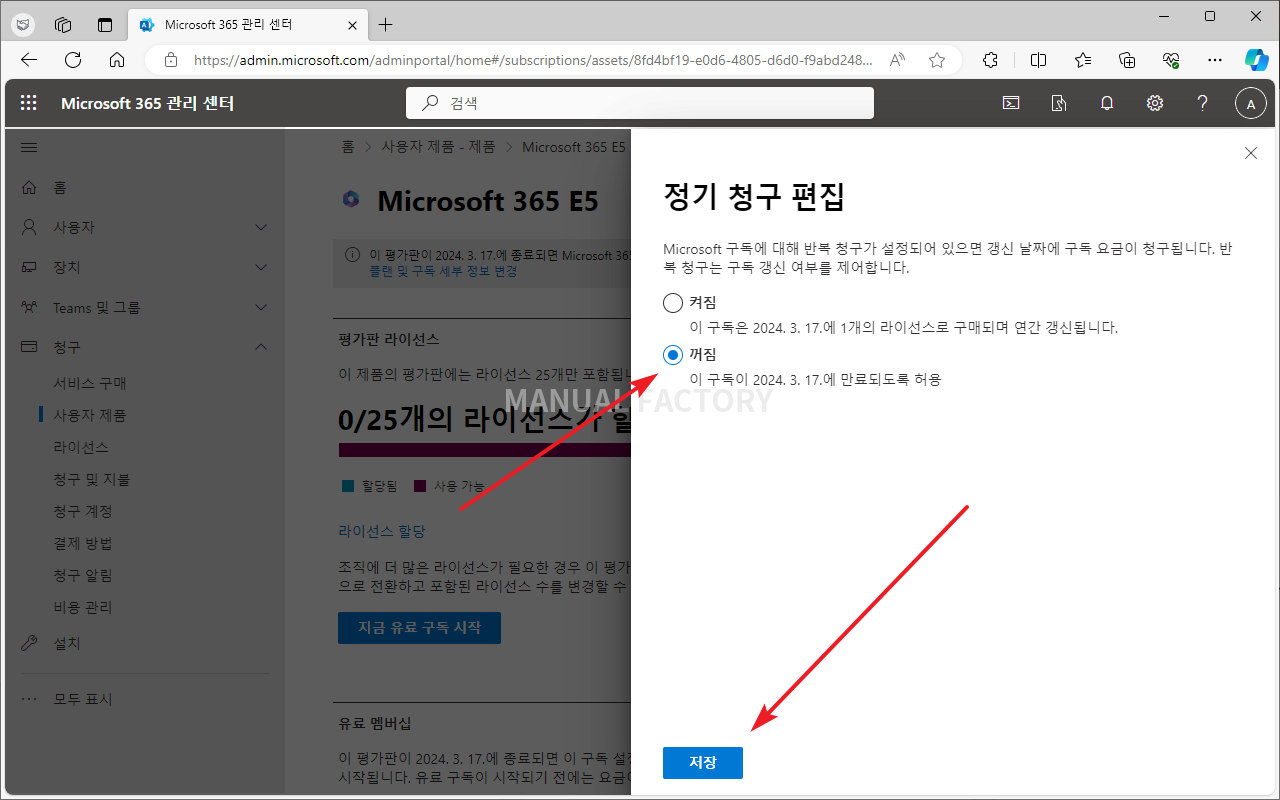This screenshot has width=1280, height=800.
Task: Click the 검색 search box
Action: (x=640, y=103)
